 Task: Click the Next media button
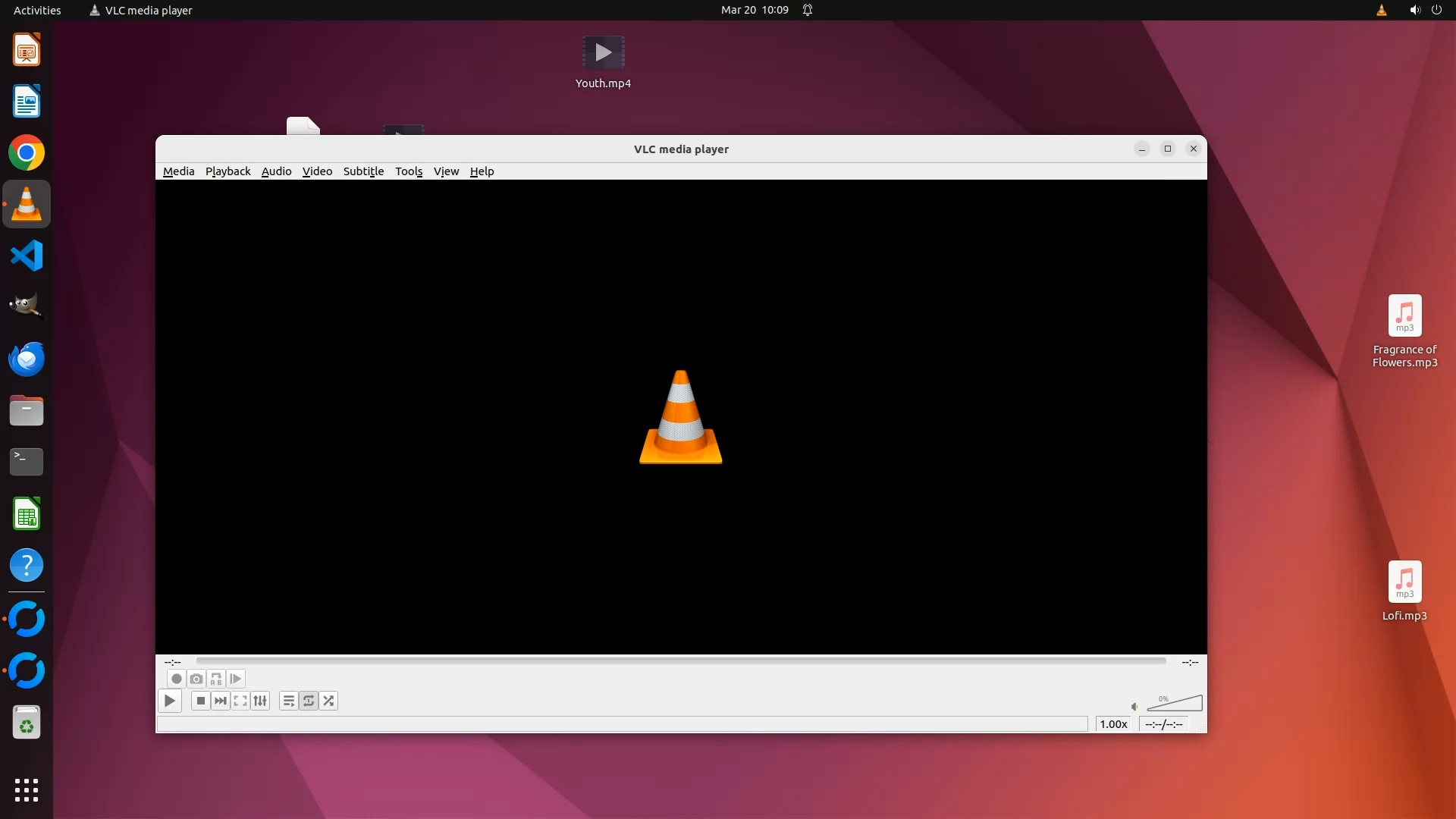(220, 701)
